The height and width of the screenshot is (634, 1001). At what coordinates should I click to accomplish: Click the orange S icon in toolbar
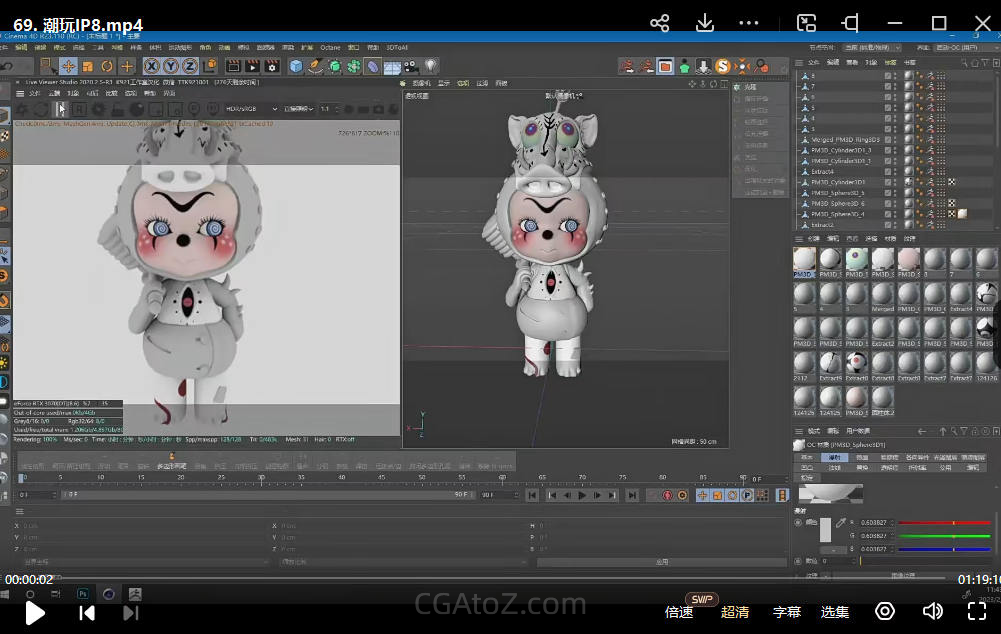(x=723, y=66)
